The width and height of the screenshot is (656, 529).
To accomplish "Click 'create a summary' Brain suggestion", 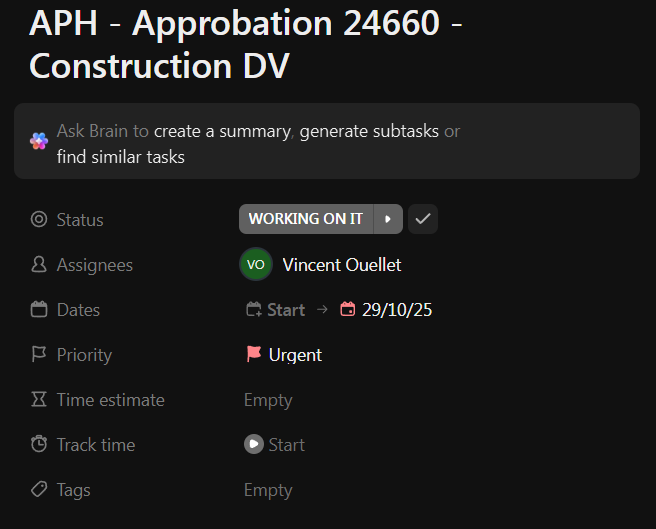I will 222,131.
